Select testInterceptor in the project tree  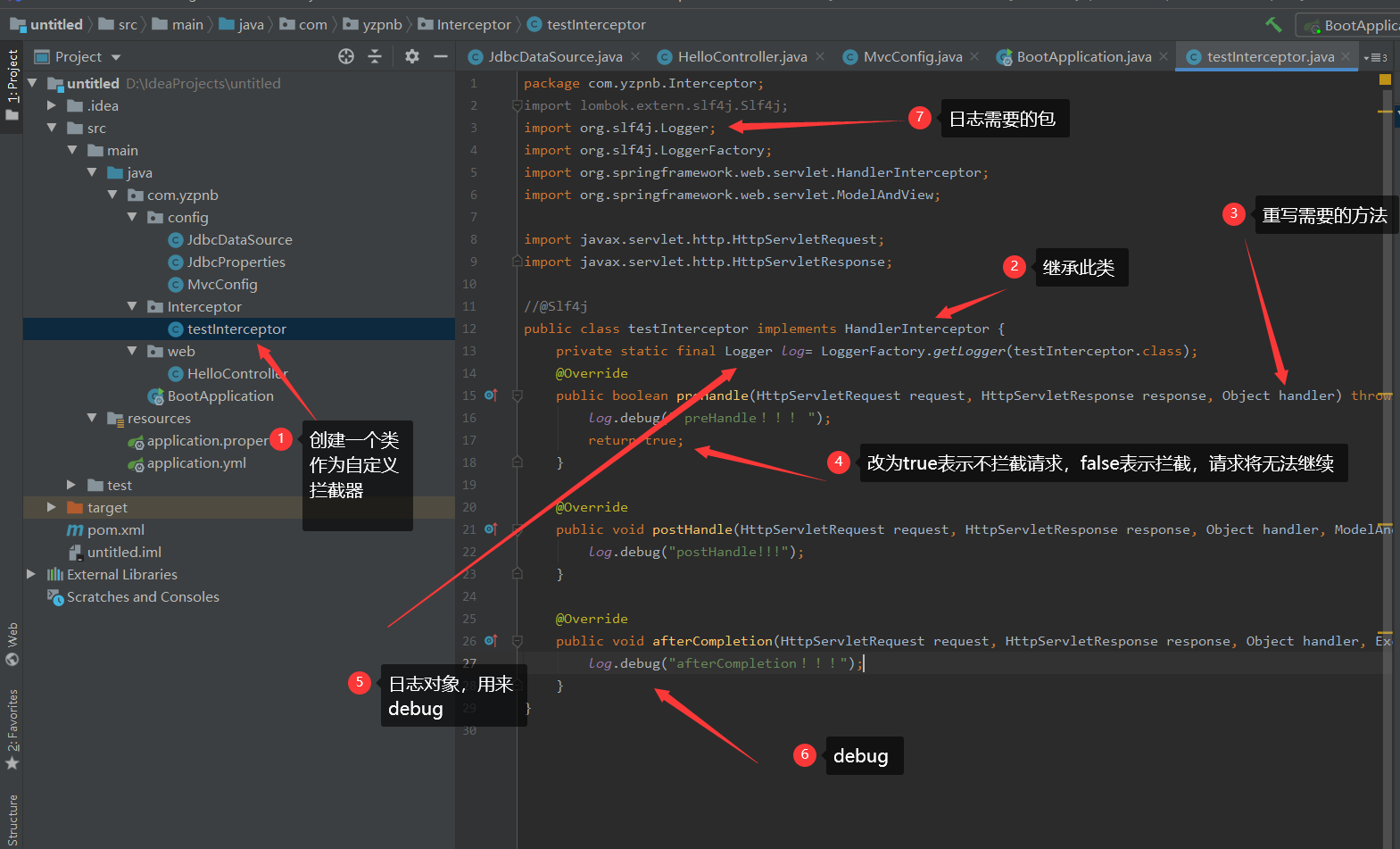(236, 329)
